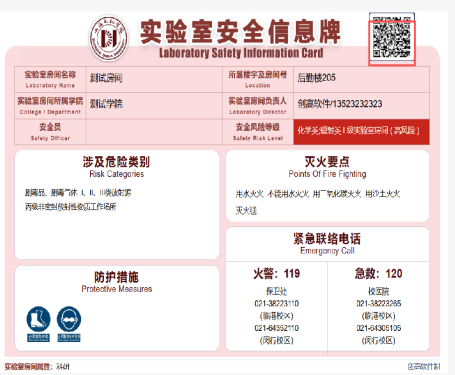Click the fire alarm number 火警: 119

pyautogui.click(x=276, y=274)
